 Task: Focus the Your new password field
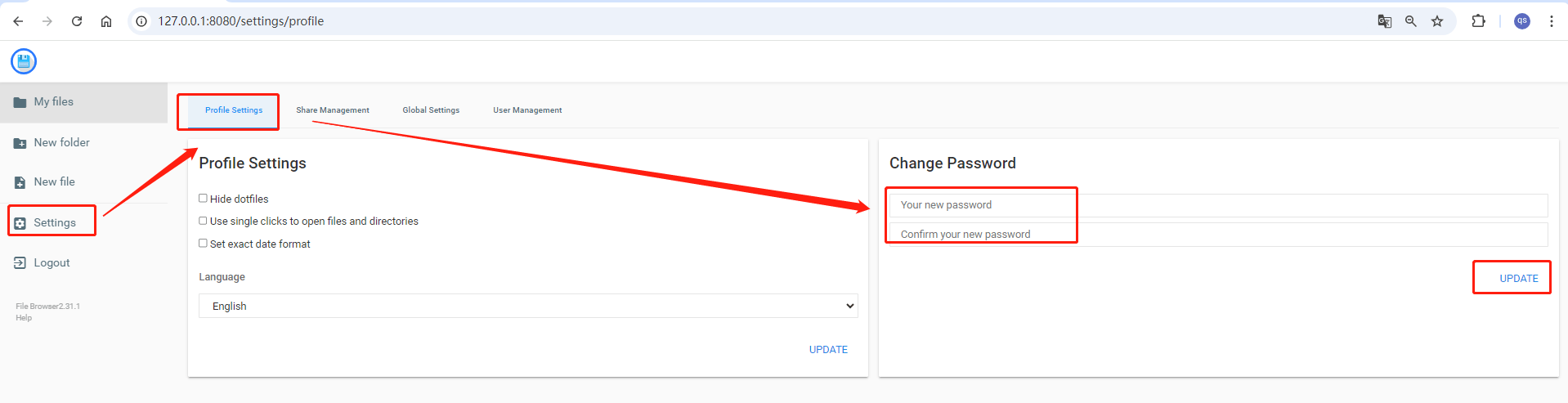(1218, 205)
